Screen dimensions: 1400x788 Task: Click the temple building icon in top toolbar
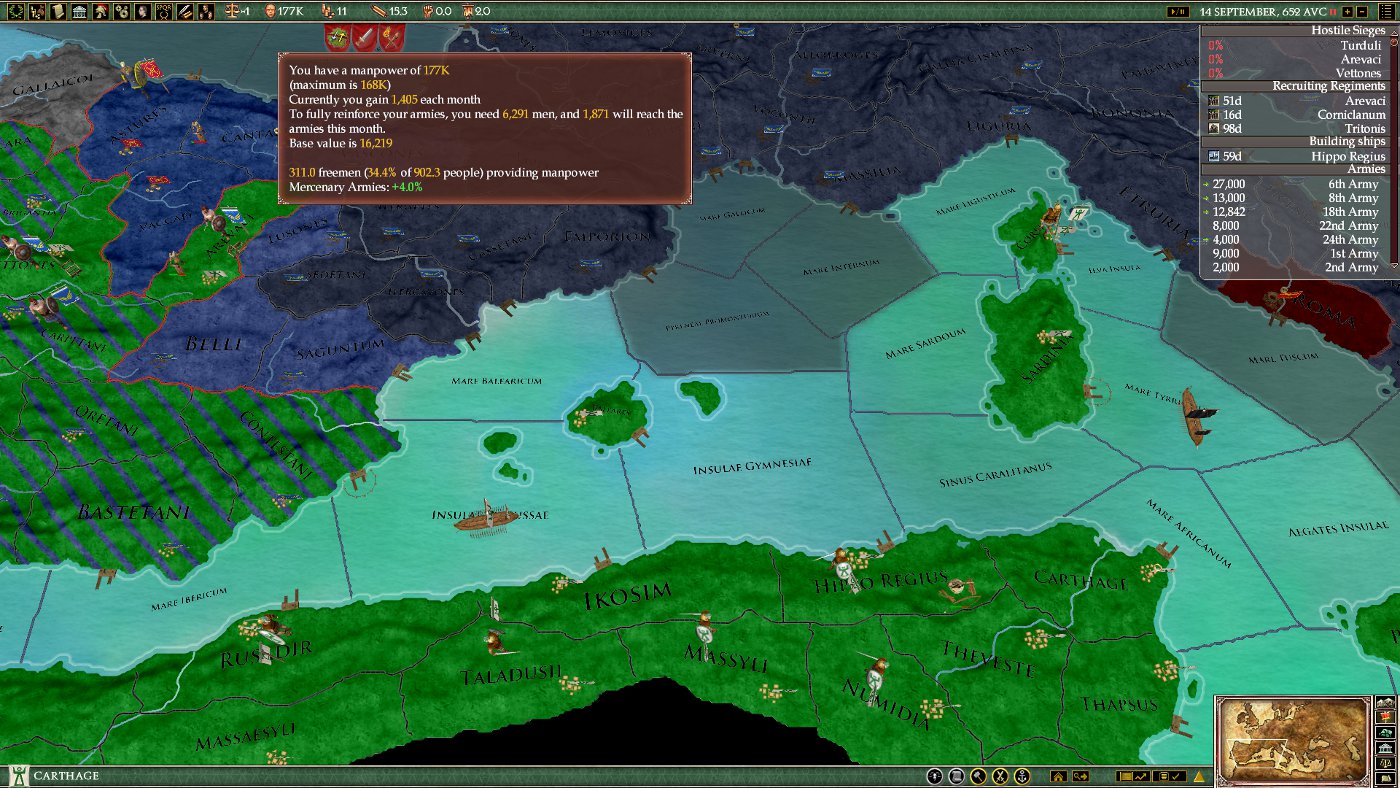pos(79,12)
